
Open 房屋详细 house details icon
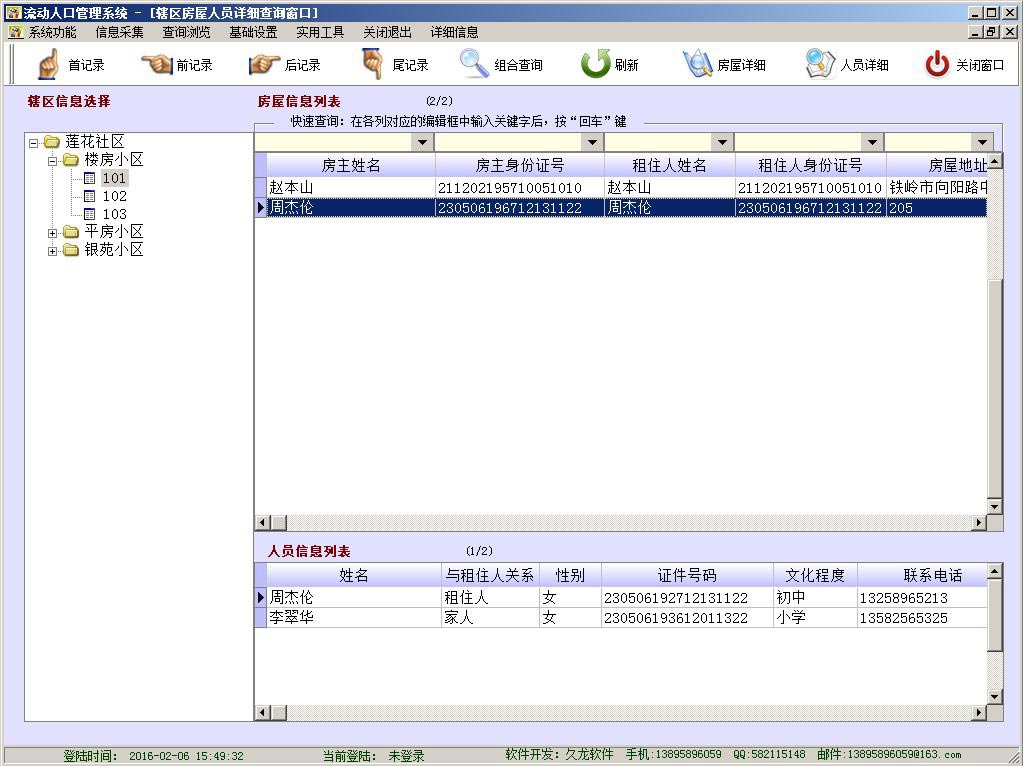point(697,65)
